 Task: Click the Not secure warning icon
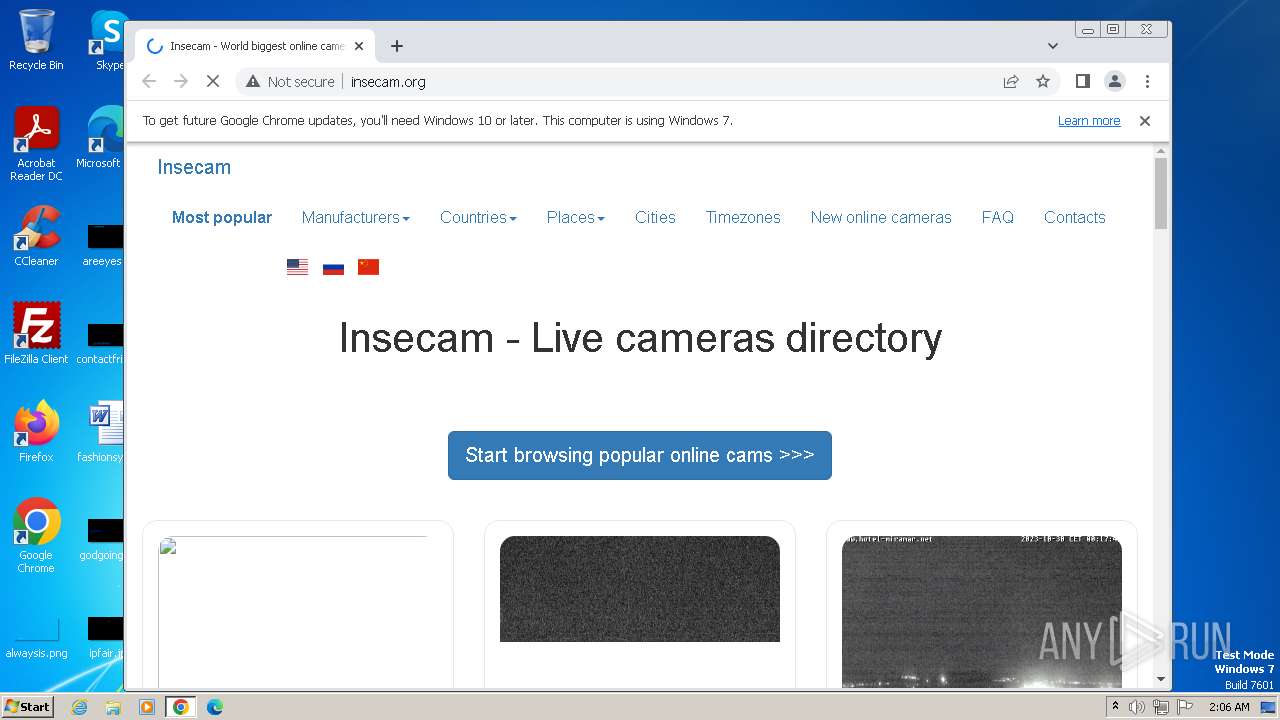coord(253,81)
